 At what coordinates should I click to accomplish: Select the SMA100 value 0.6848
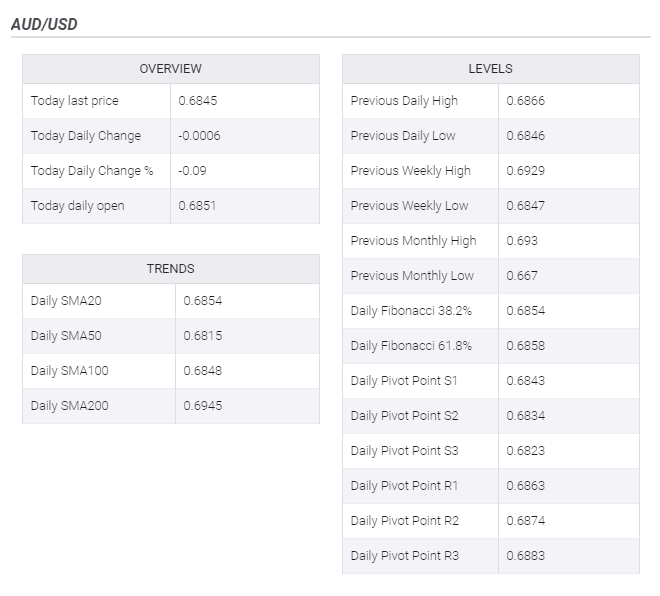tap(202, 371)
